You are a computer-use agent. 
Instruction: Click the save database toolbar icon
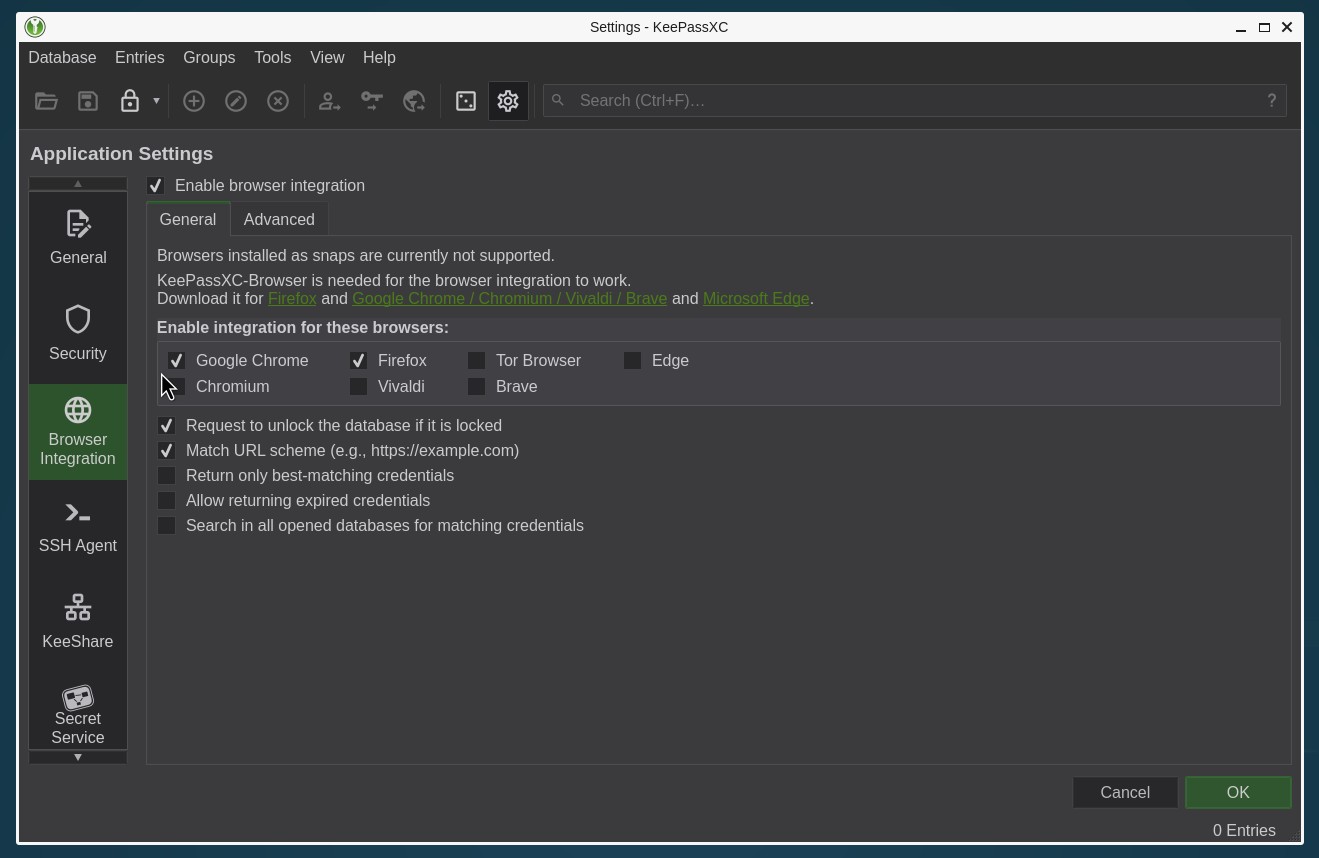click(x=88, y=101)
